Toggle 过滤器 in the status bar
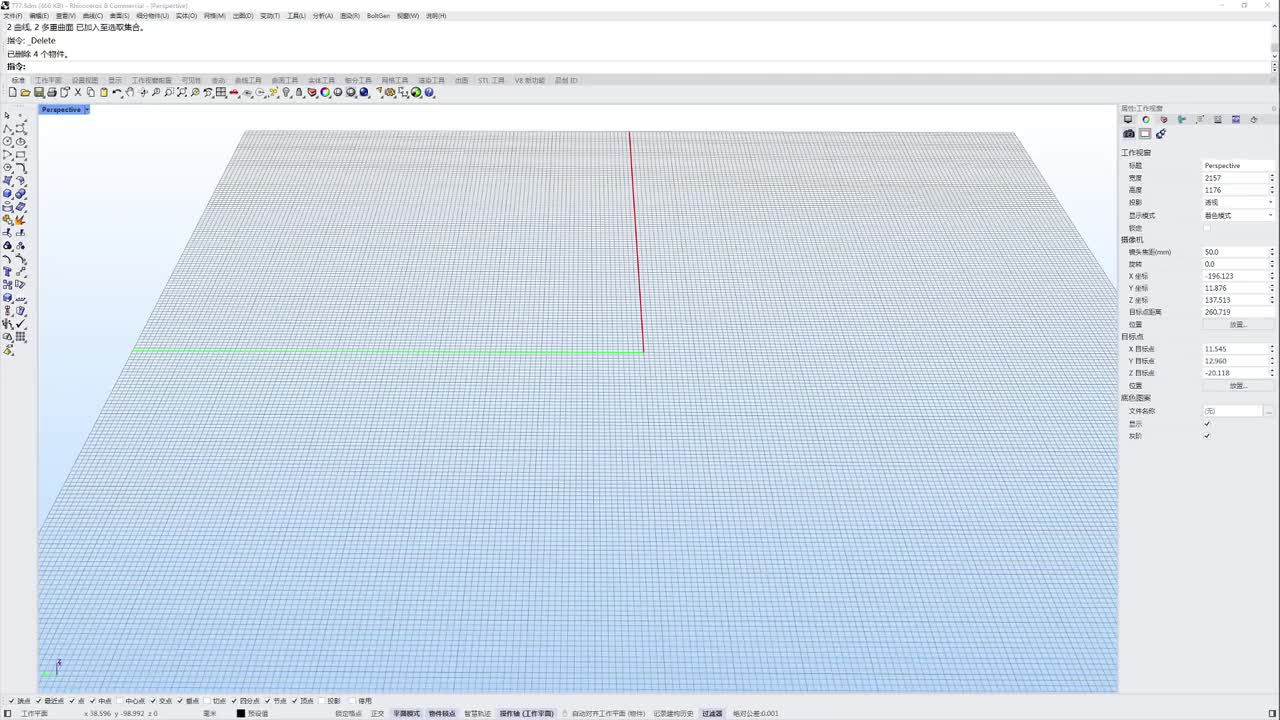 tap(712, 714)
